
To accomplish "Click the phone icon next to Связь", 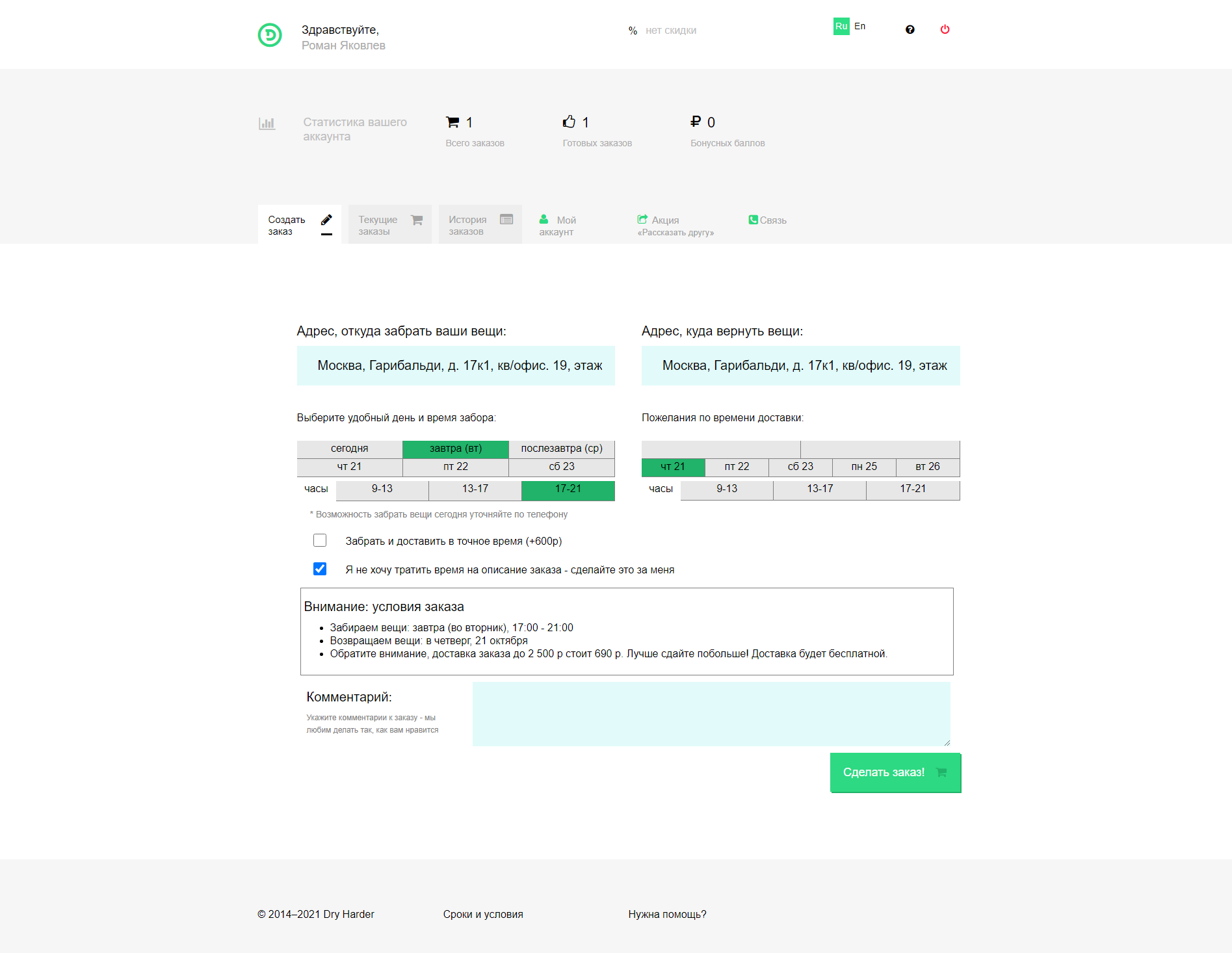I will [x=753, y=220].
